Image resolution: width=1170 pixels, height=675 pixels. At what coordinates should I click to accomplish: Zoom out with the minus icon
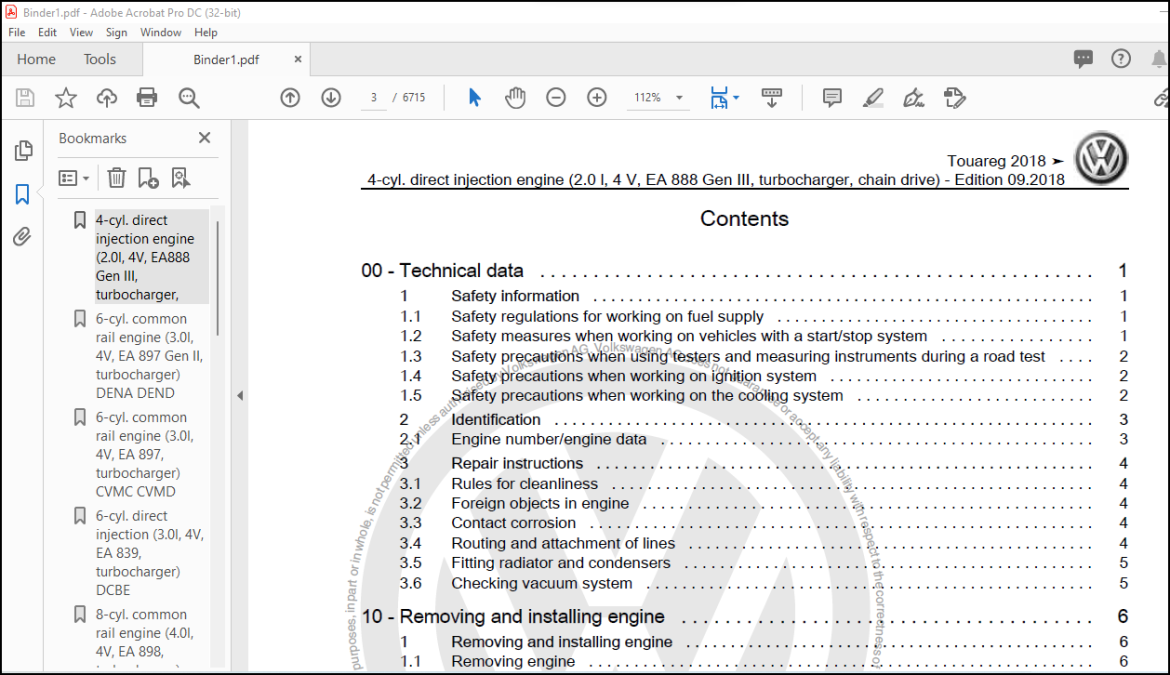coord(556,98)
